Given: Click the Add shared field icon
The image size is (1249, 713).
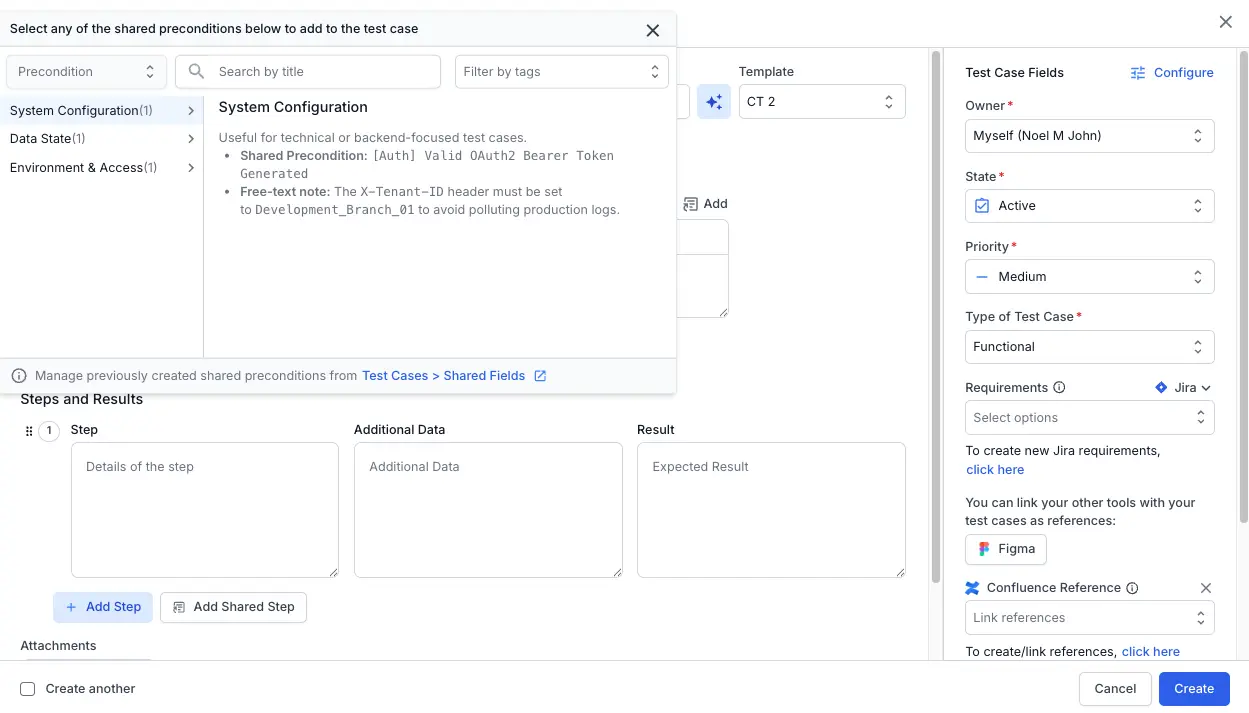Looking at the screenshot, I should click(x=692, y=203).
